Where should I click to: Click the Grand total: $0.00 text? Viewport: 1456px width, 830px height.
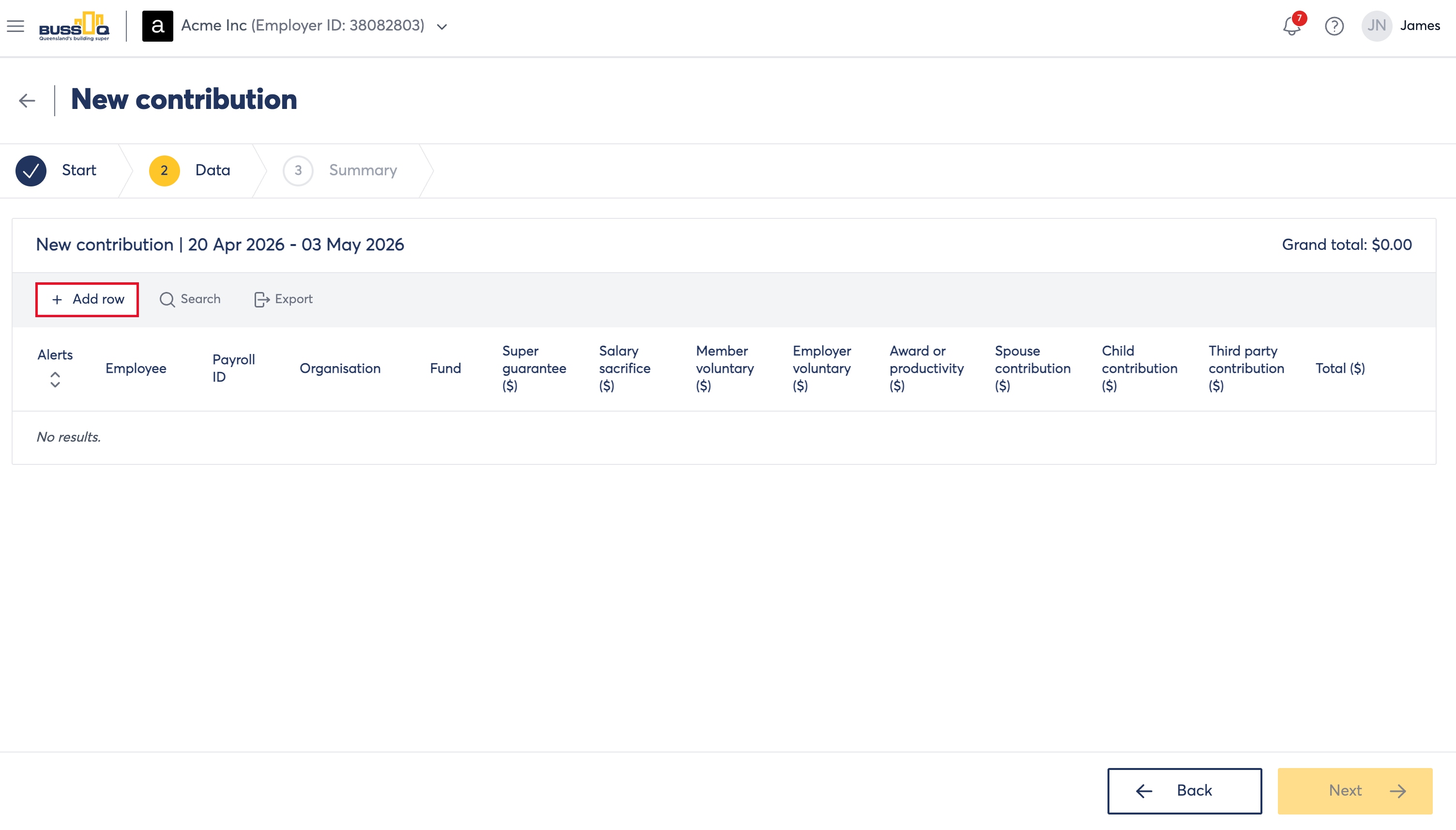click(x=1347, y=245)
